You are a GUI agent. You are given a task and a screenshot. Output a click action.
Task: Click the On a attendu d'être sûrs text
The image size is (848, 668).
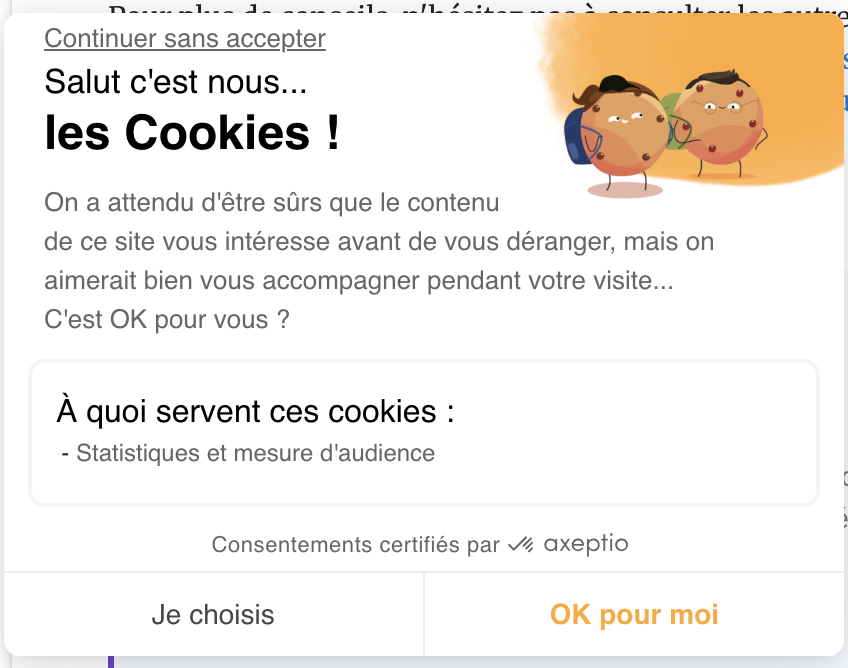[x=271, y=203]
